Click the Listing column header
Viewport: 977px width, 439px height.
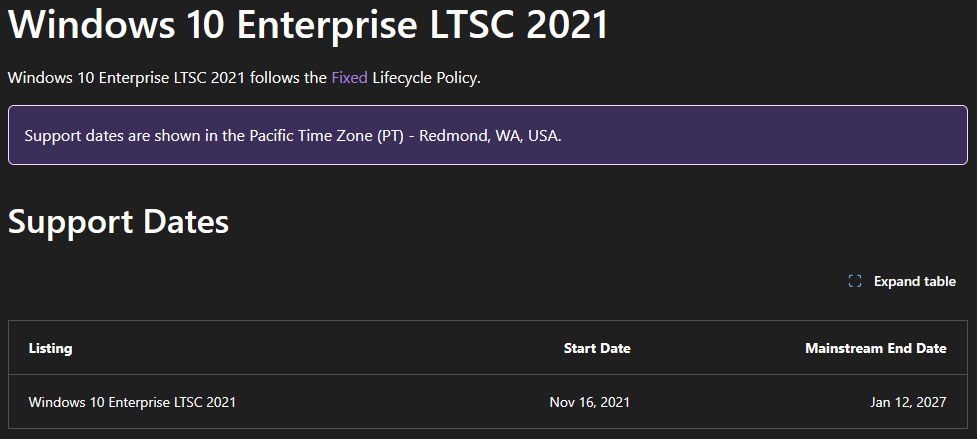point(50,349)
